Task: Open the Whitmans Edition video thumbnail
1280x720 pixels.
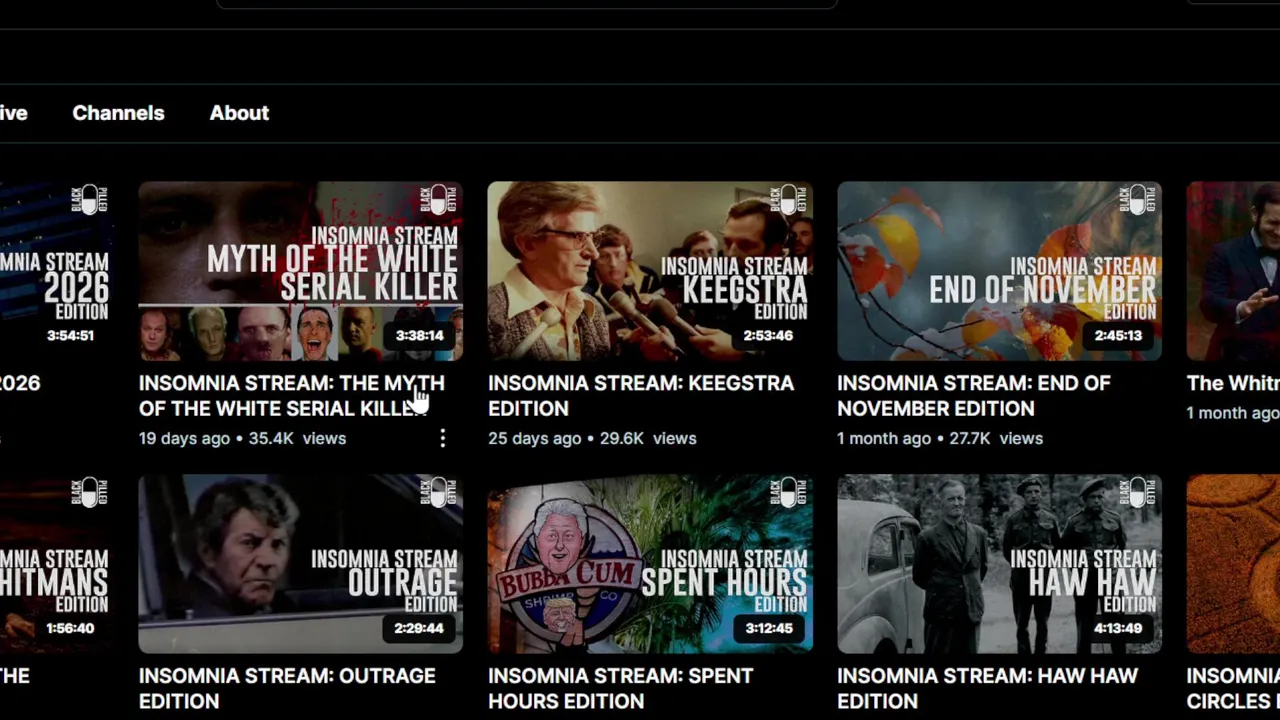Action: 56,564
